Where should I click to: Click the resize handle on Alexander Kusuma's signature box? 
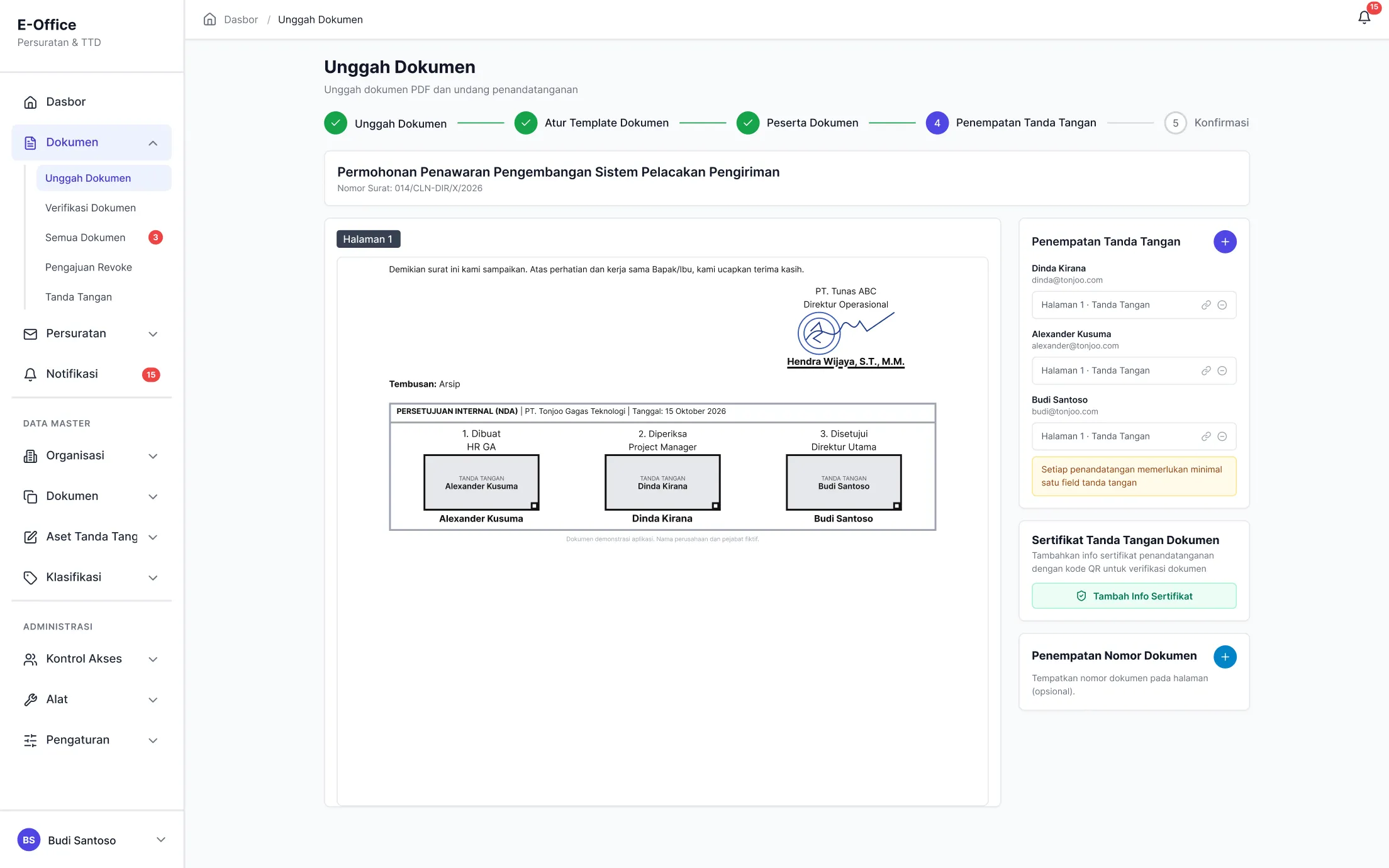(534, 506)
